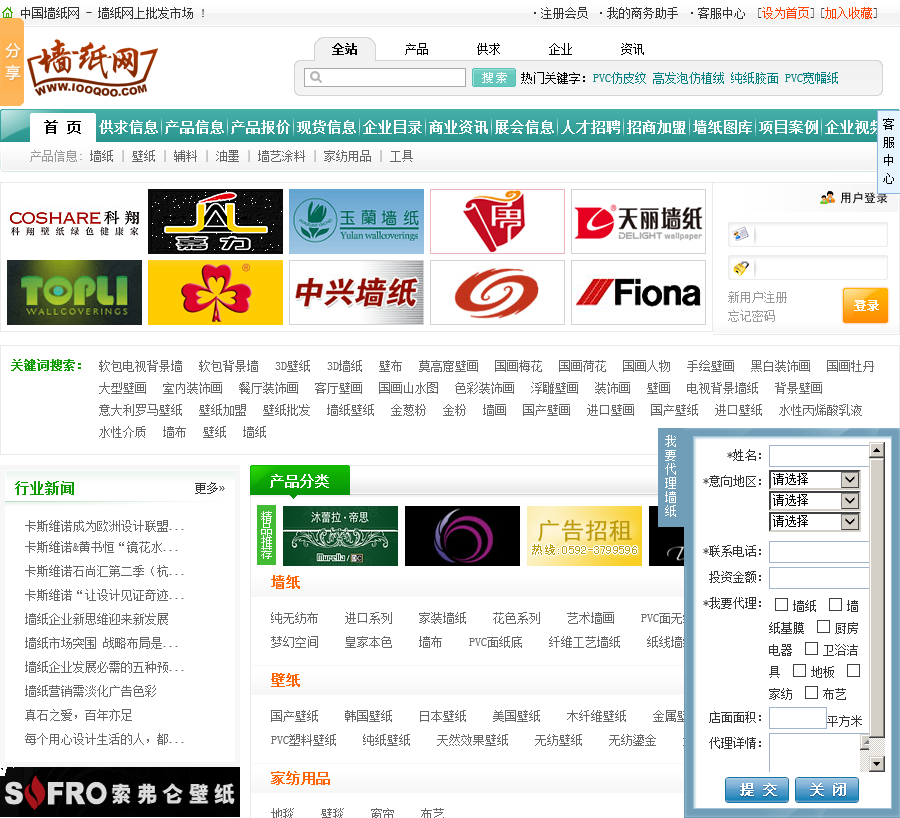
Task: Click the 忘记密码 link
Action: pyautogui.click(x=751, y=316)
